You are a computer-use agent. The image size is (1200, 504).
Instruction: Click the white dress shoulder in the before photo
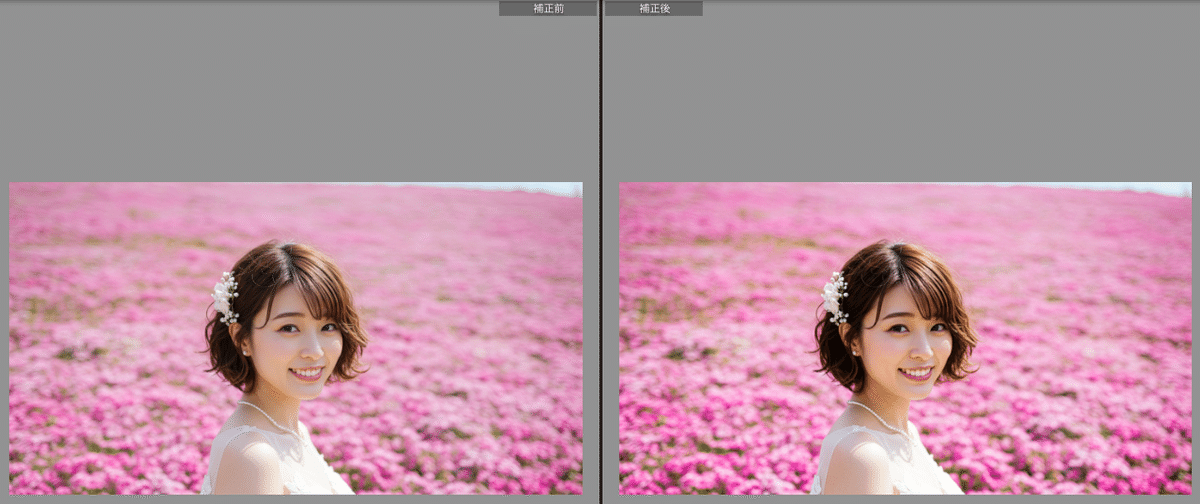[245, 460]
